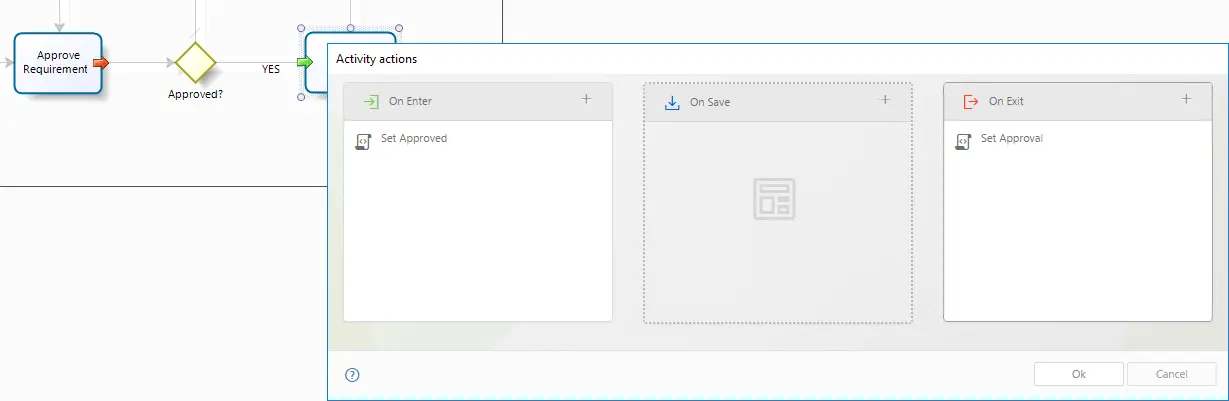The height and width of the screenshot is (401, 1229).
Task: Dismiss dialog with Cancel button
Action: point(1171,374)
